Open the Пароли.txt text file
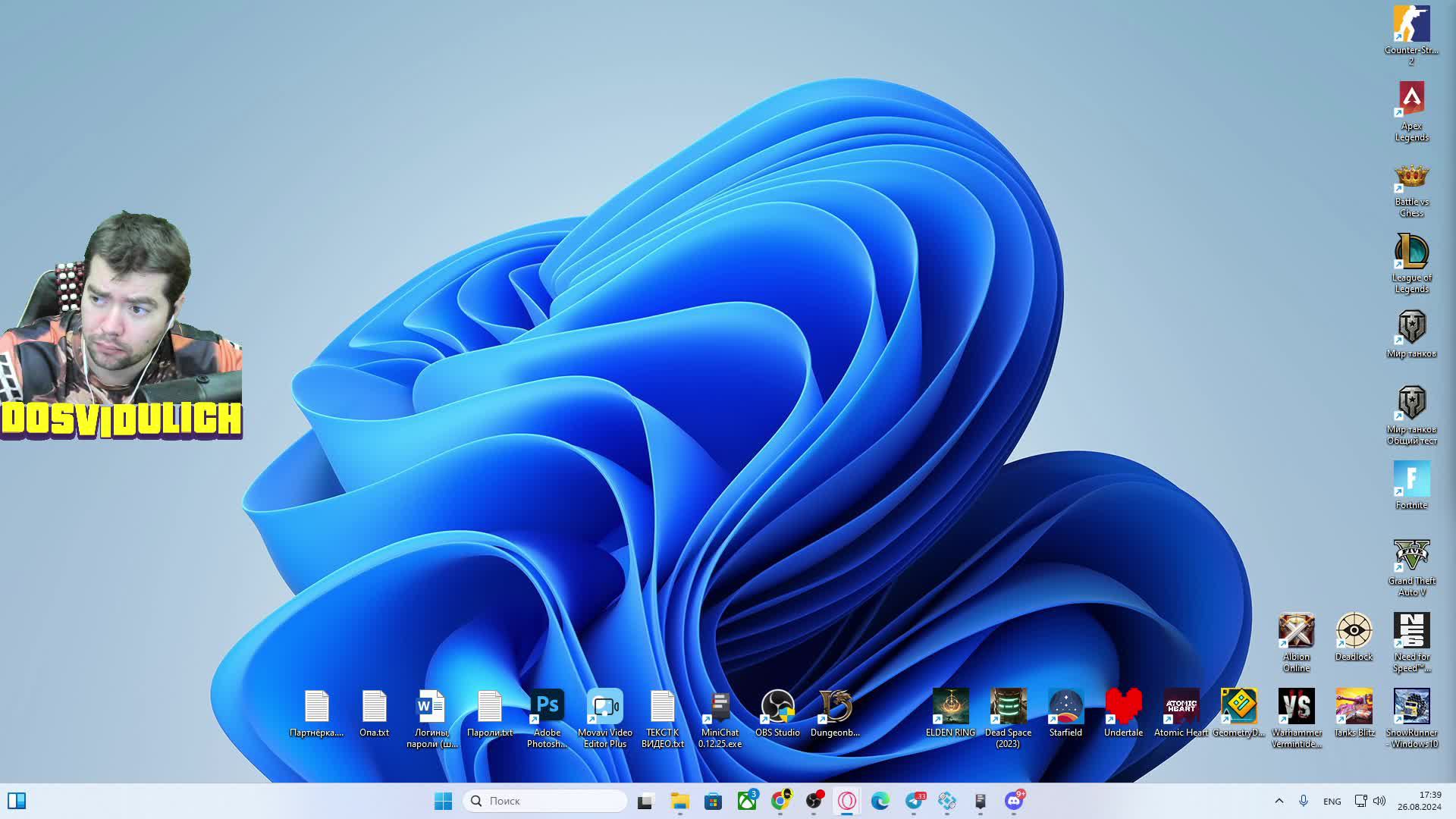Viewport: 1456px width, 819px height. [489, 707]
